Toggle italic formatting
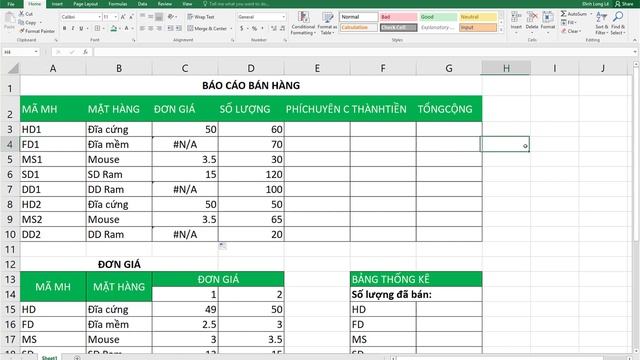 [73, 29]
